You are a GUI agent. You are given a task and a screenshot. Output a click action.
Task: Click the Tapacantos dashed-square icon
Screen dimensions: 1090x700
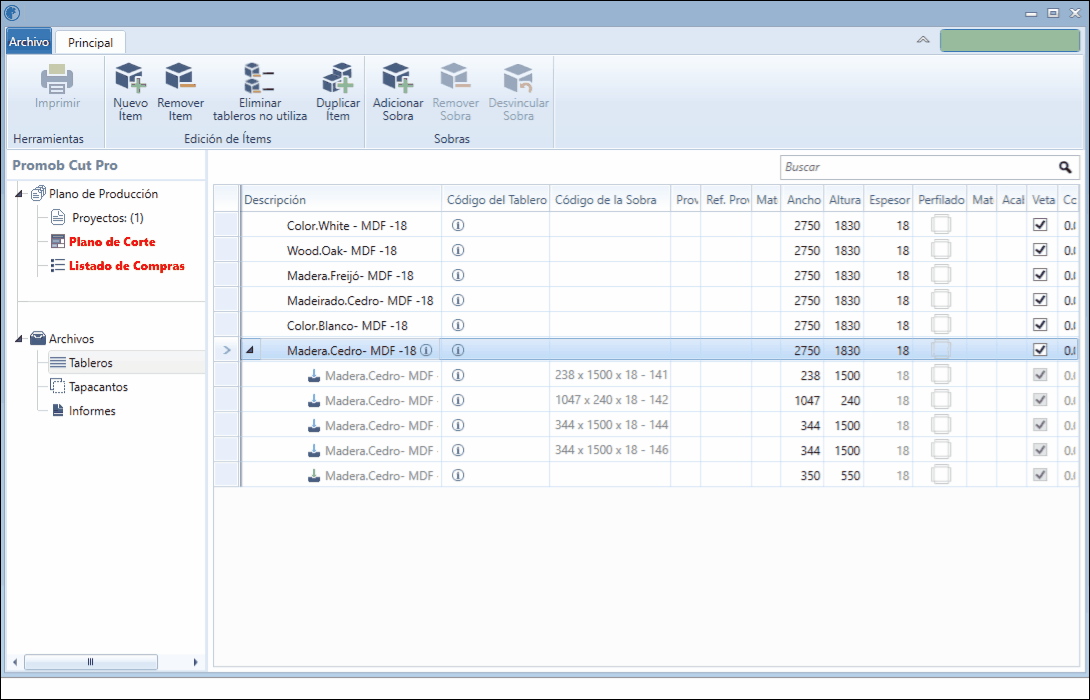58,386
